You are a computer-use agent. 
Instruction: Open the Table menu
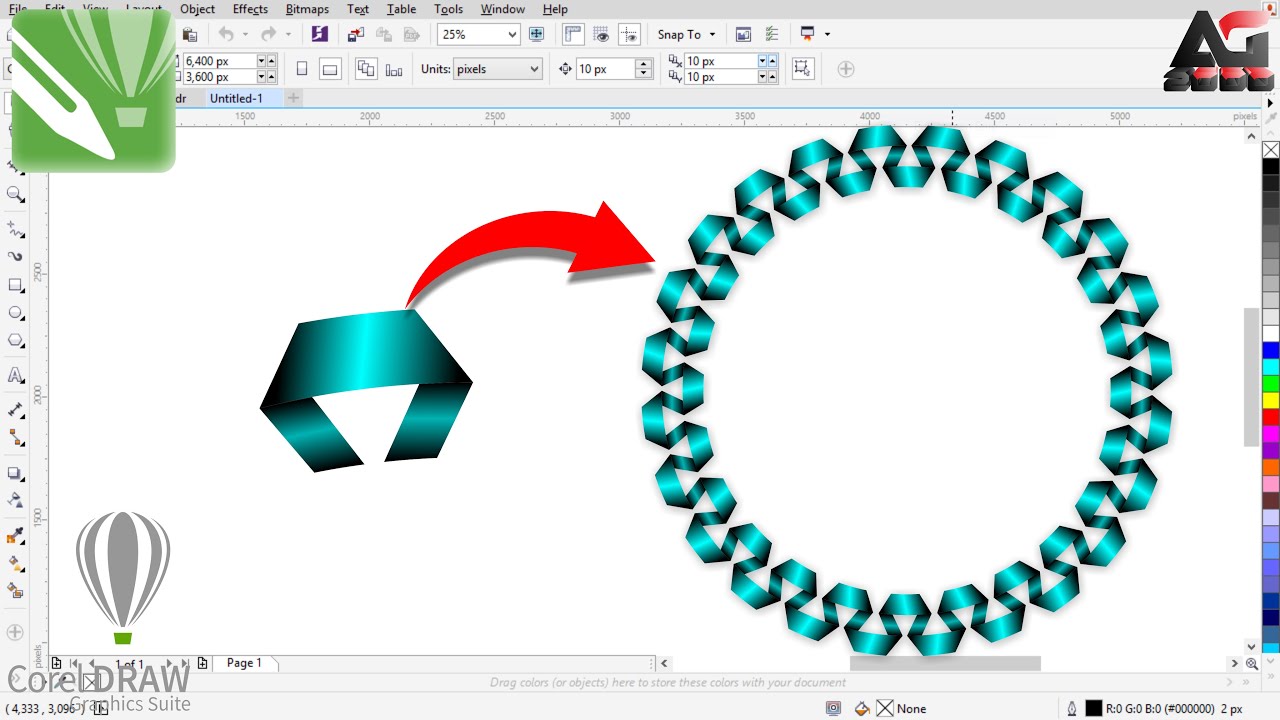401,9
